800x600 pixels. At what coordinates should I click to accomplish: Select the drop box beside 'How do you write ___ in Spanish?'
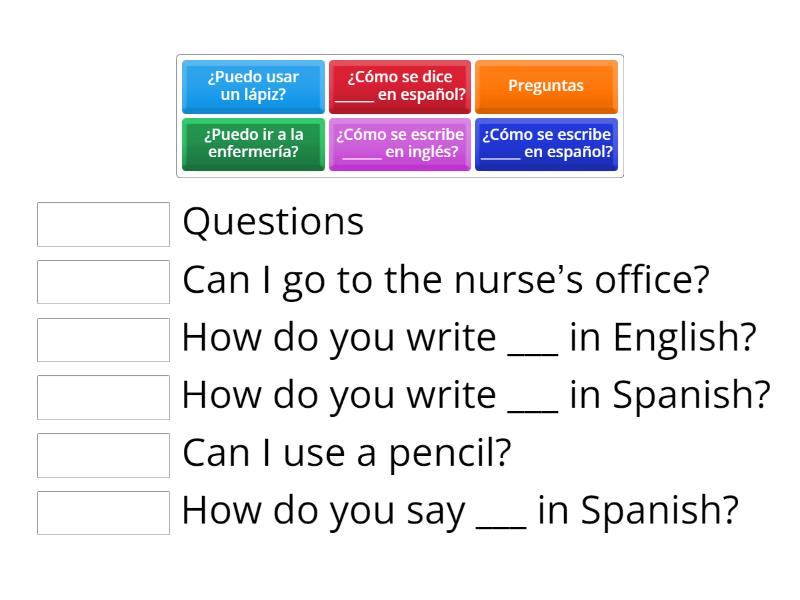103,397
